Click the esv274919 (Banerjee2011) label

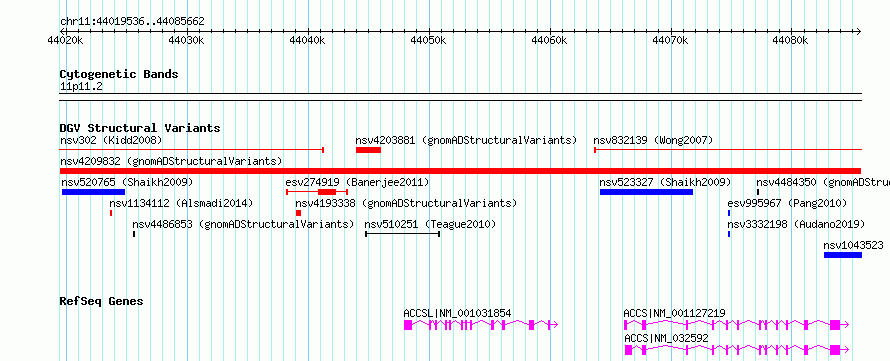[357, 182]
